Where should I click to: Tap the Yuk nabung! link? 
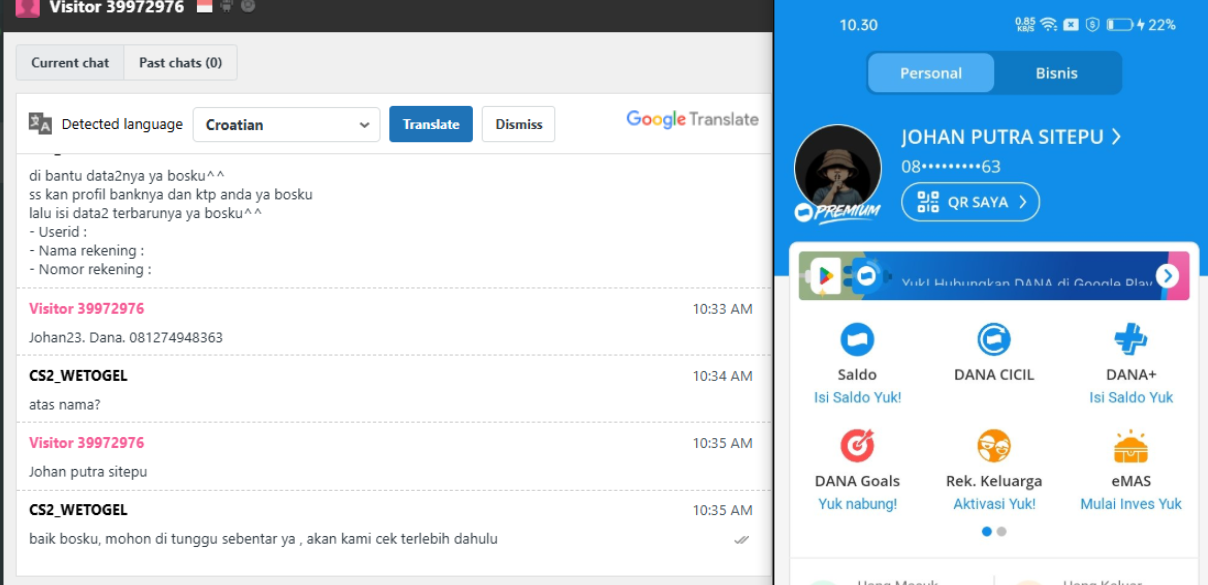(x=857, y=504)
